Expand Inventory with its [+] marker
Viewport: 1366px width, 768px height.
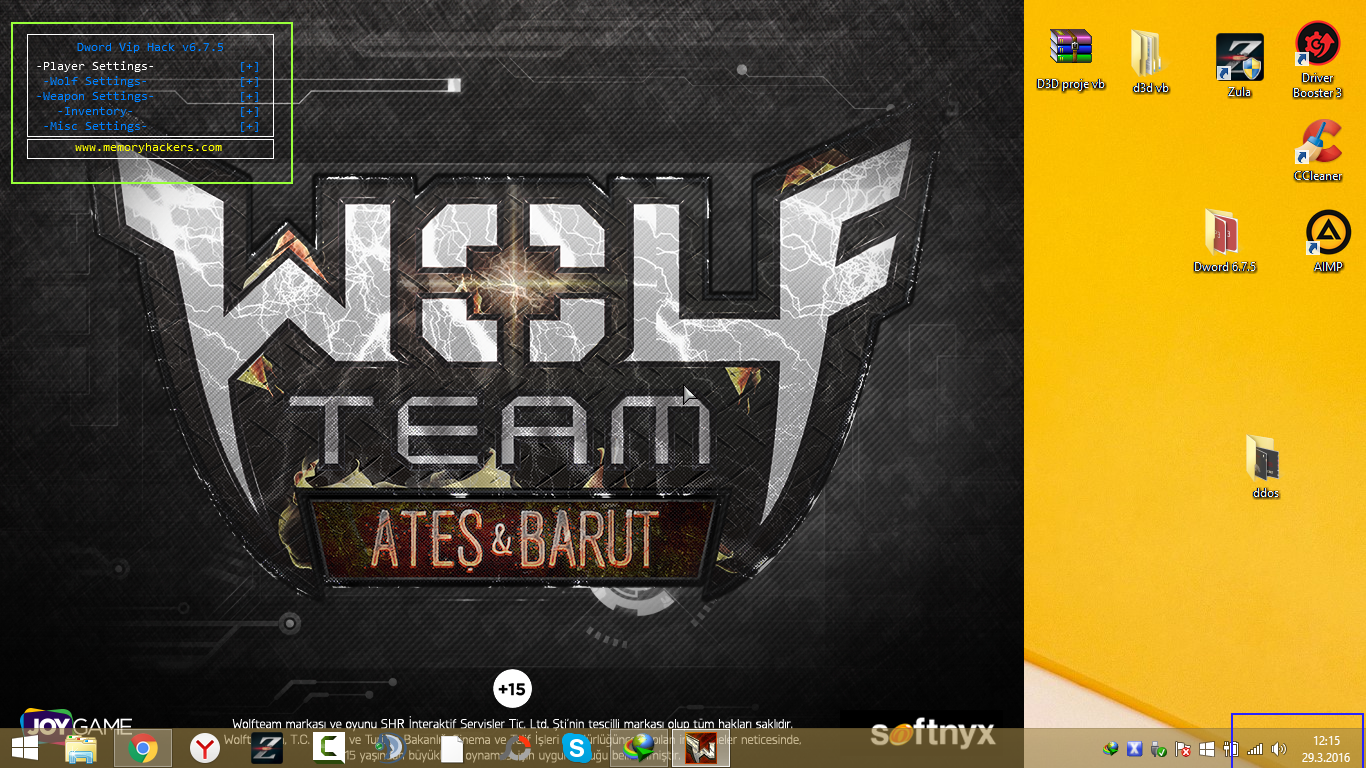(250, 111)
